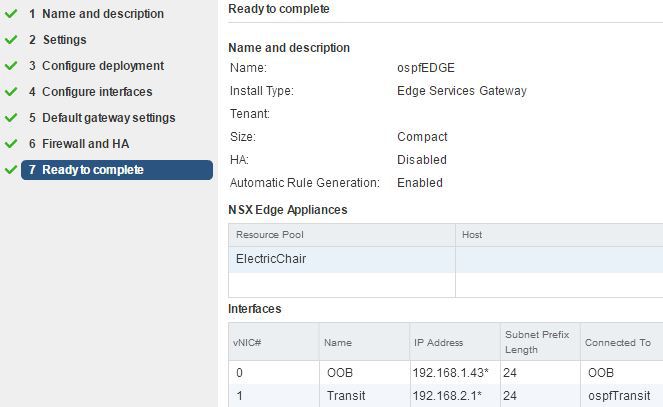This screenshot has height=407, width=663.
Task: Select the Transit interface row
Action: 446,396
